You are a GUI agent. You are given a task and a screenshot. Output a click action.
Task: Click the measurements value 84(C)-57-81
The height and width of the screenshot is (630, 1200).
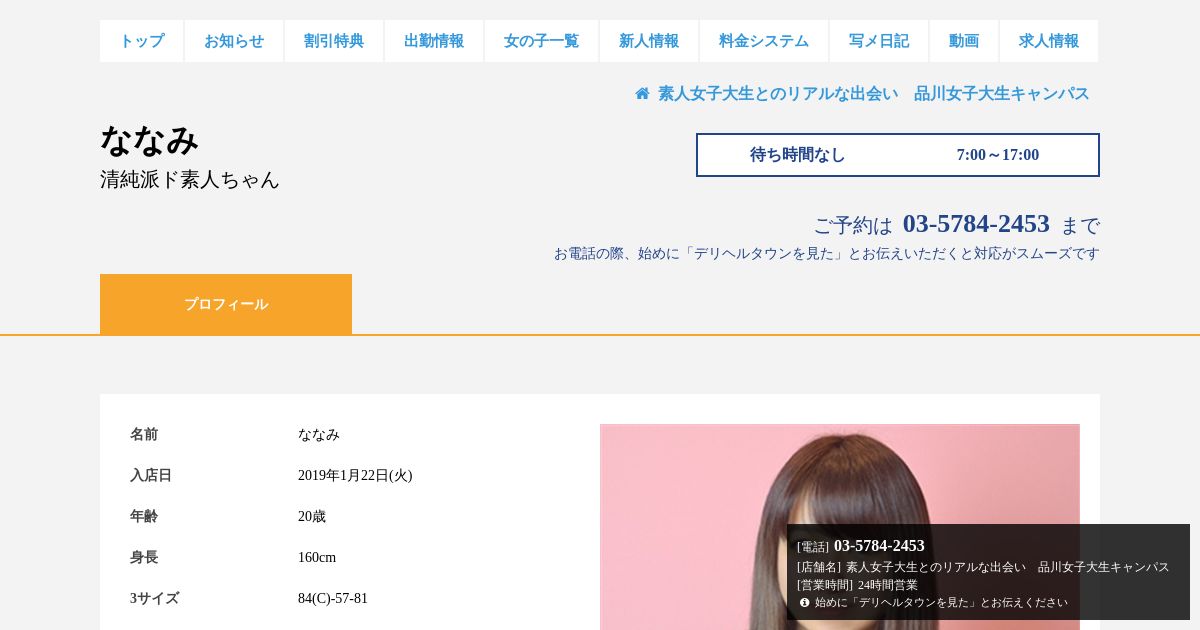[x=333, y=599]
